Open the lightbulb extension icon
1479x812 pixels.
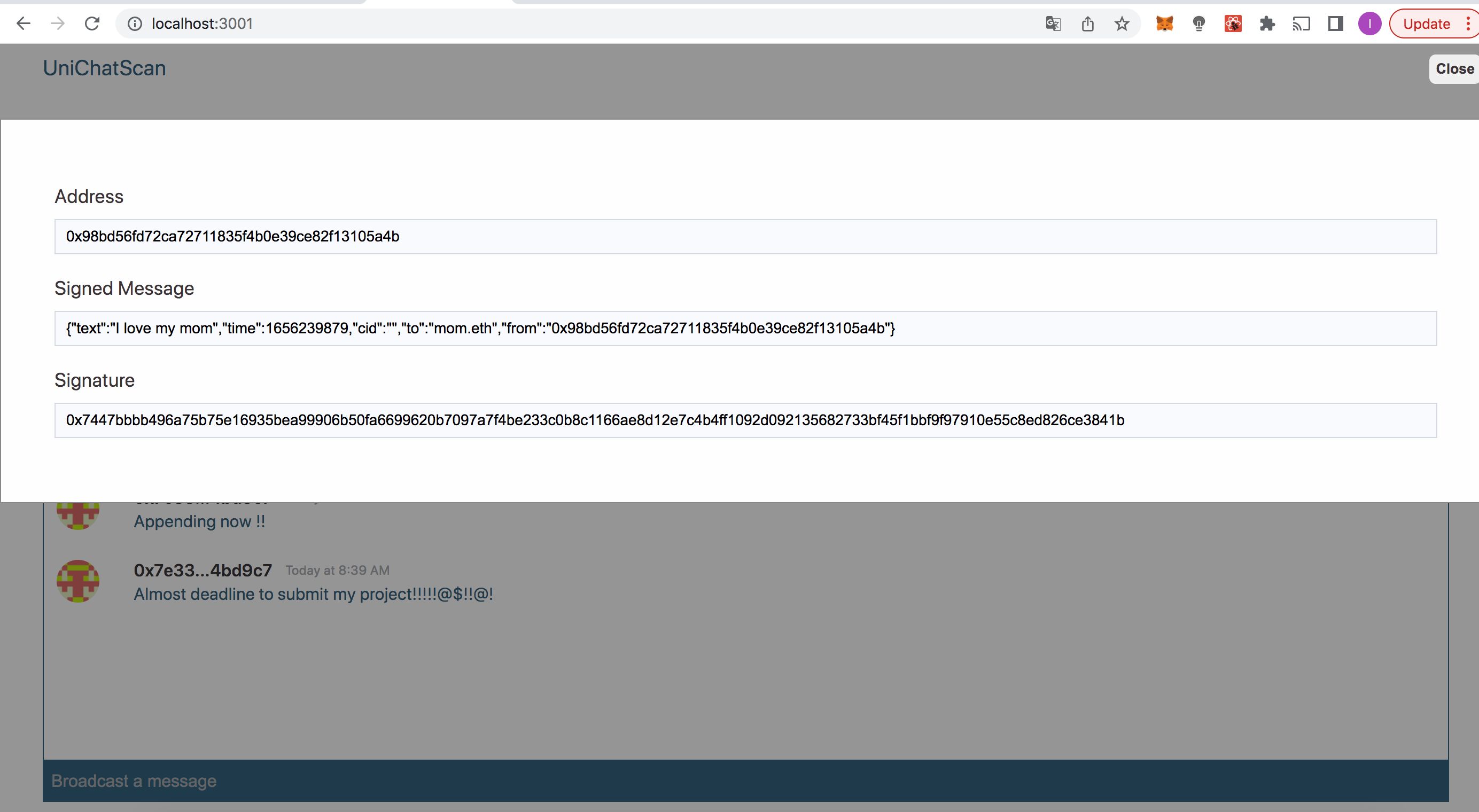pos(1199,24)
